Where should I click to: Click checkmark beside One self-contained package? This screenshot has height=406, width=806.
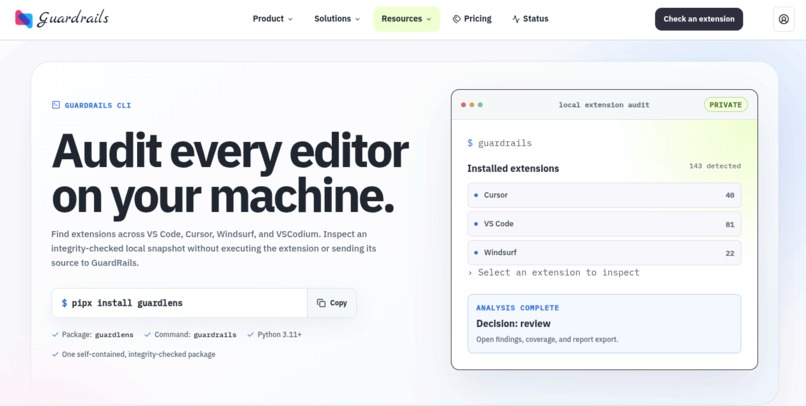55,354
